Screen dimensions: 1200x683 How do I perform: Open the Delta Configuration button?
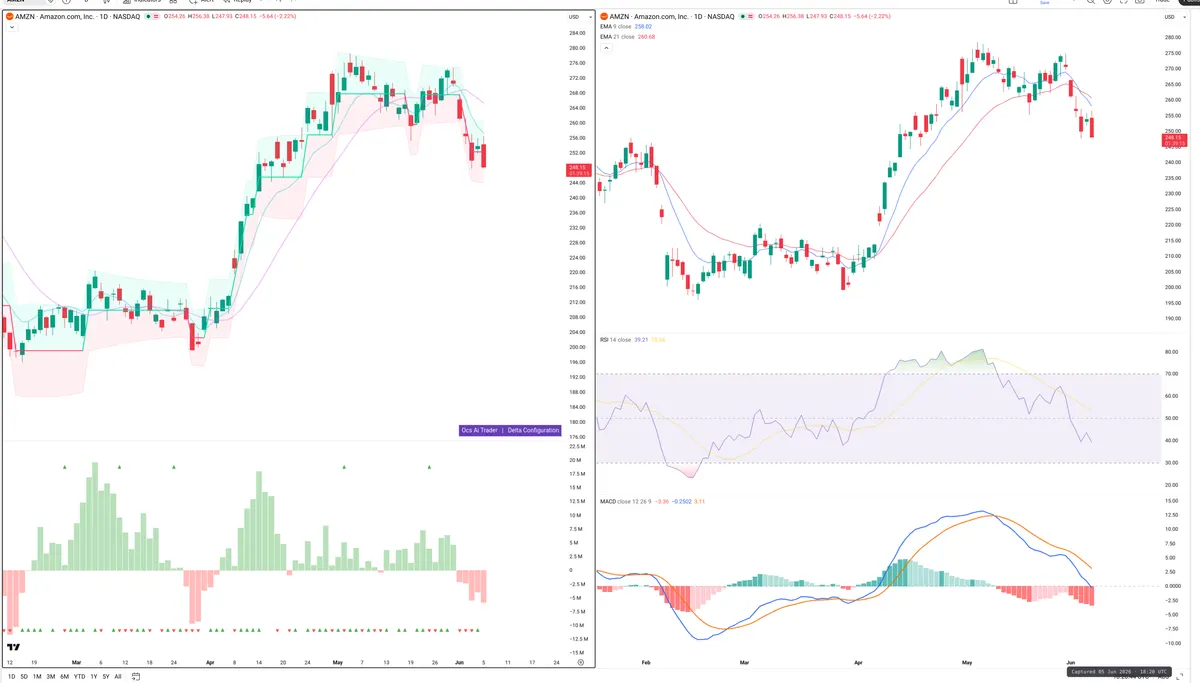click(x=533, y=430)
